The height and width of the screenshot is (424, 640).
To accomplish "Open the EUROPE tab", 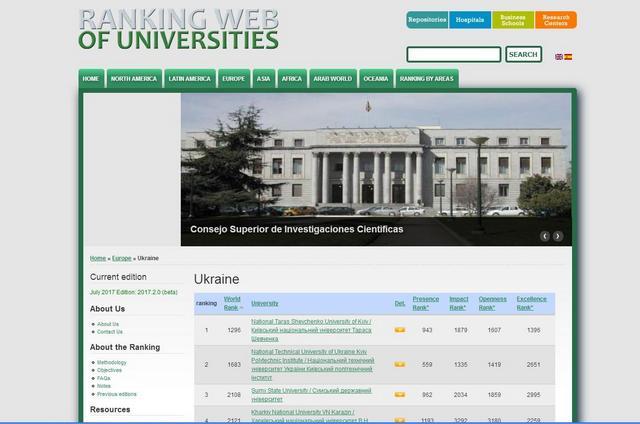I will pos(234,78).
